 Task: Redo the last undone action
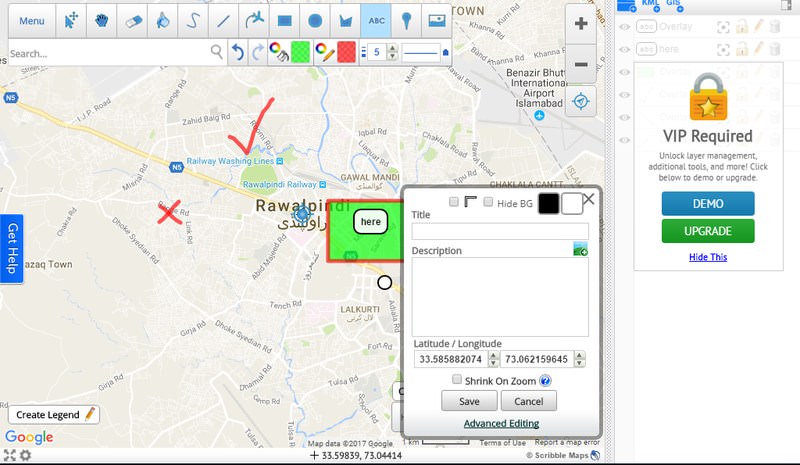coord(258,52)
